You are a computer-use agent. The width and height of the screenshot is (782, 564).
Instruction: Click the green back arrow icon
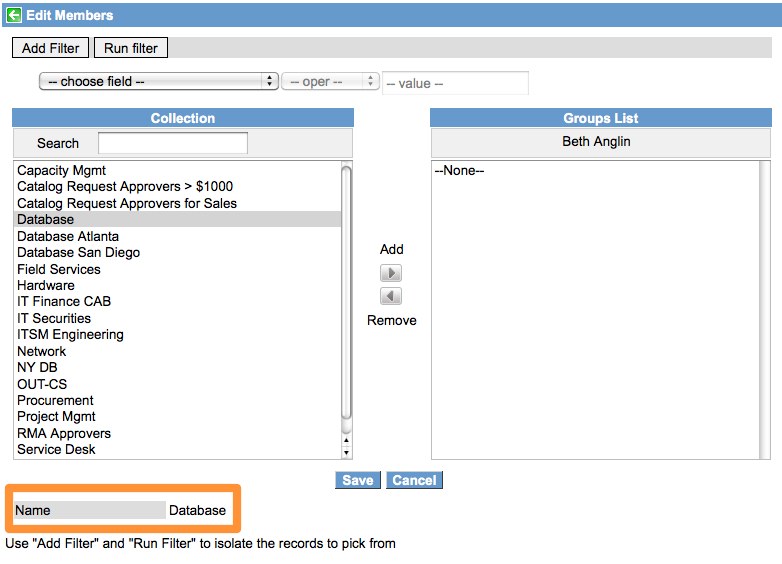point(14,15)
